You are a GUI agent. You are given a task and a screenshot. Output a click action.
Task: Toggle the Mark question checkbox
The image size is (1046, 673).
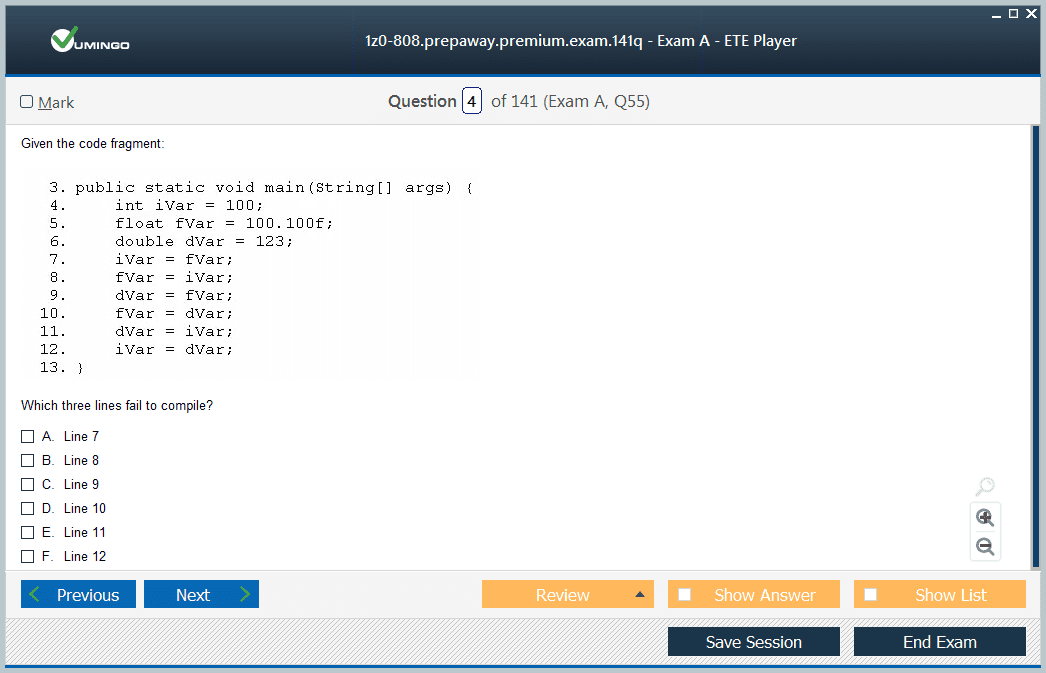27,102
